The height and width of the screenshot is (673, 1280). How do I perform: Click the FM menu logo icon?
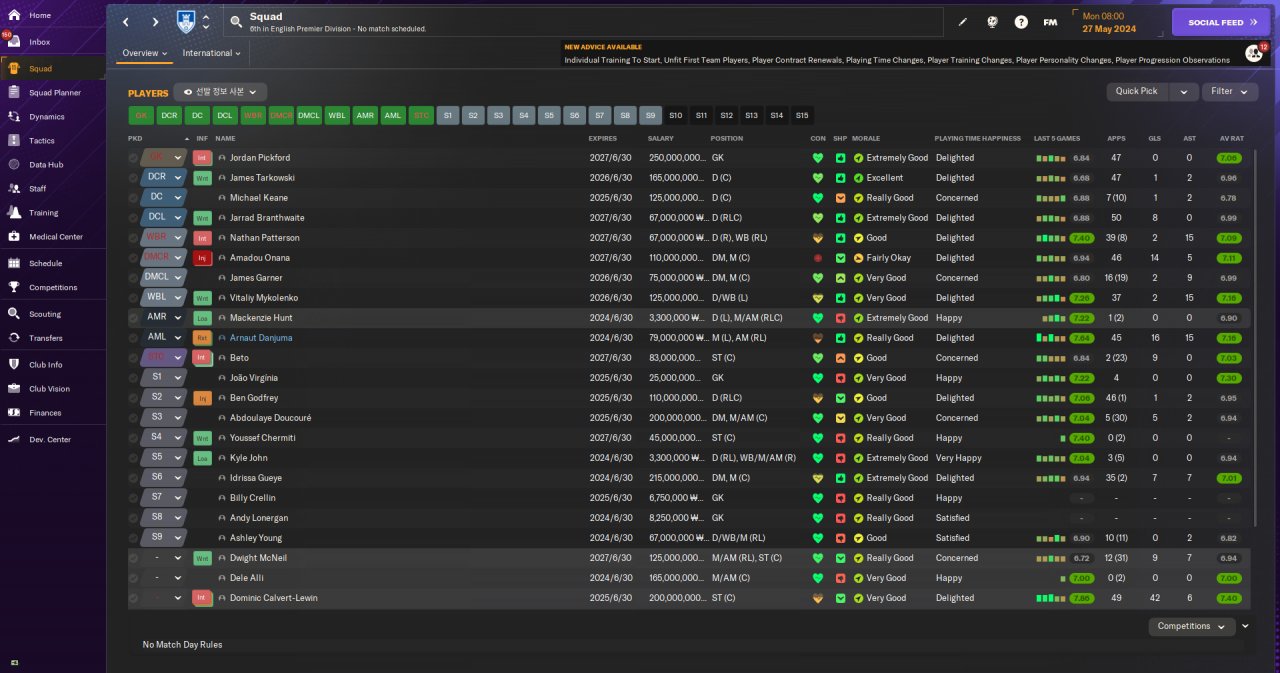pos(1050,22)
